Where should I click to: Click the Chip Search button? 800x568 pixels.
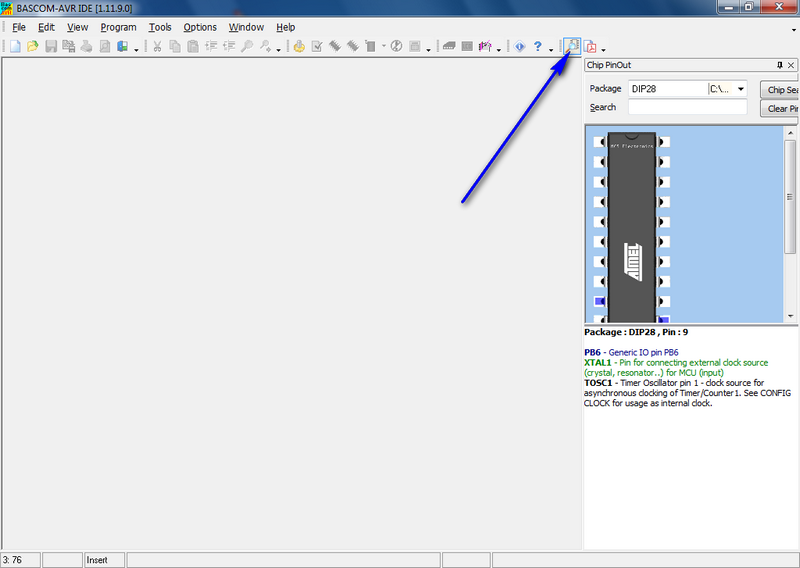click(780, 90)
